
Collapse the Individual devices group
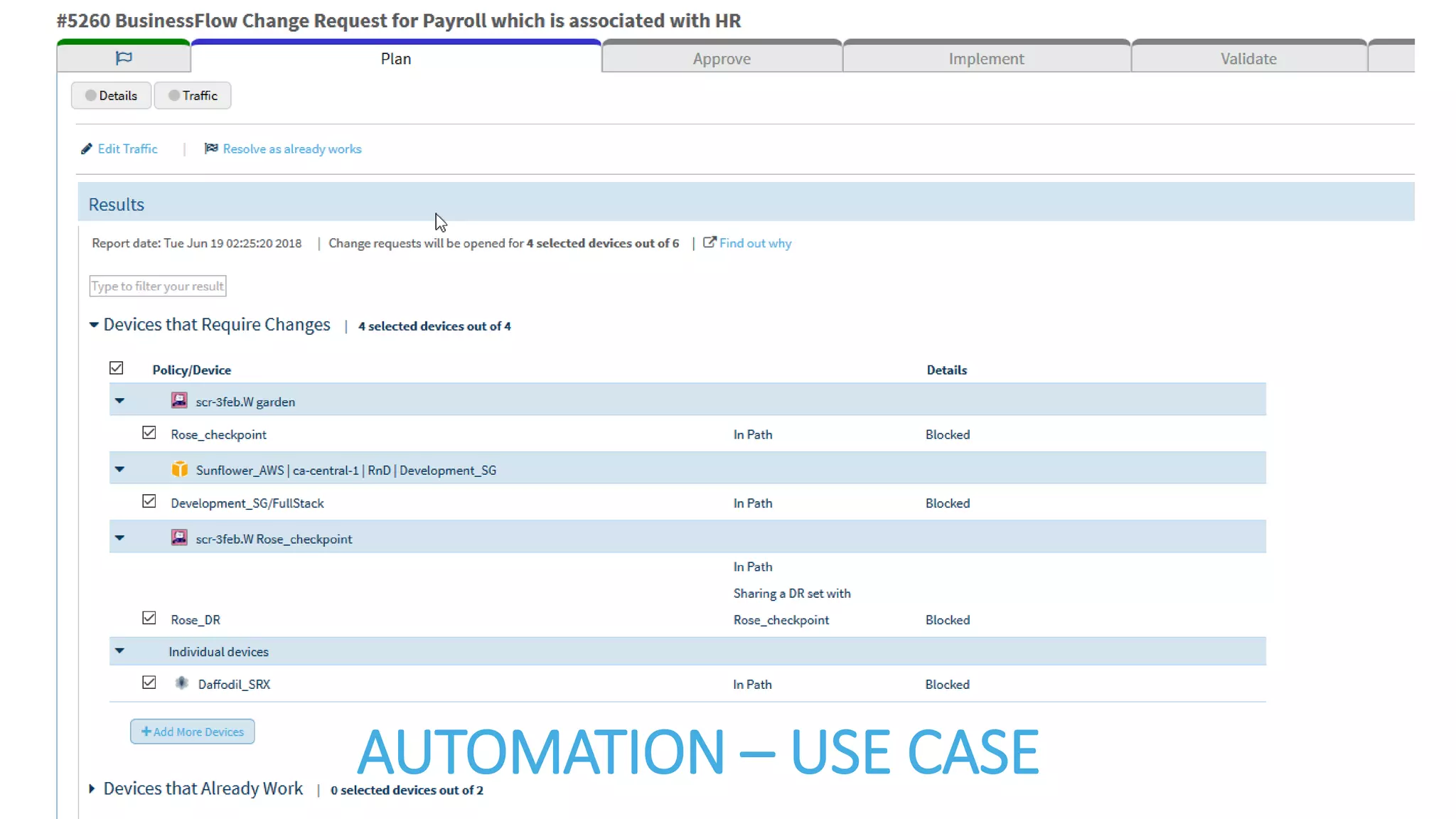[x=119, y=651]
